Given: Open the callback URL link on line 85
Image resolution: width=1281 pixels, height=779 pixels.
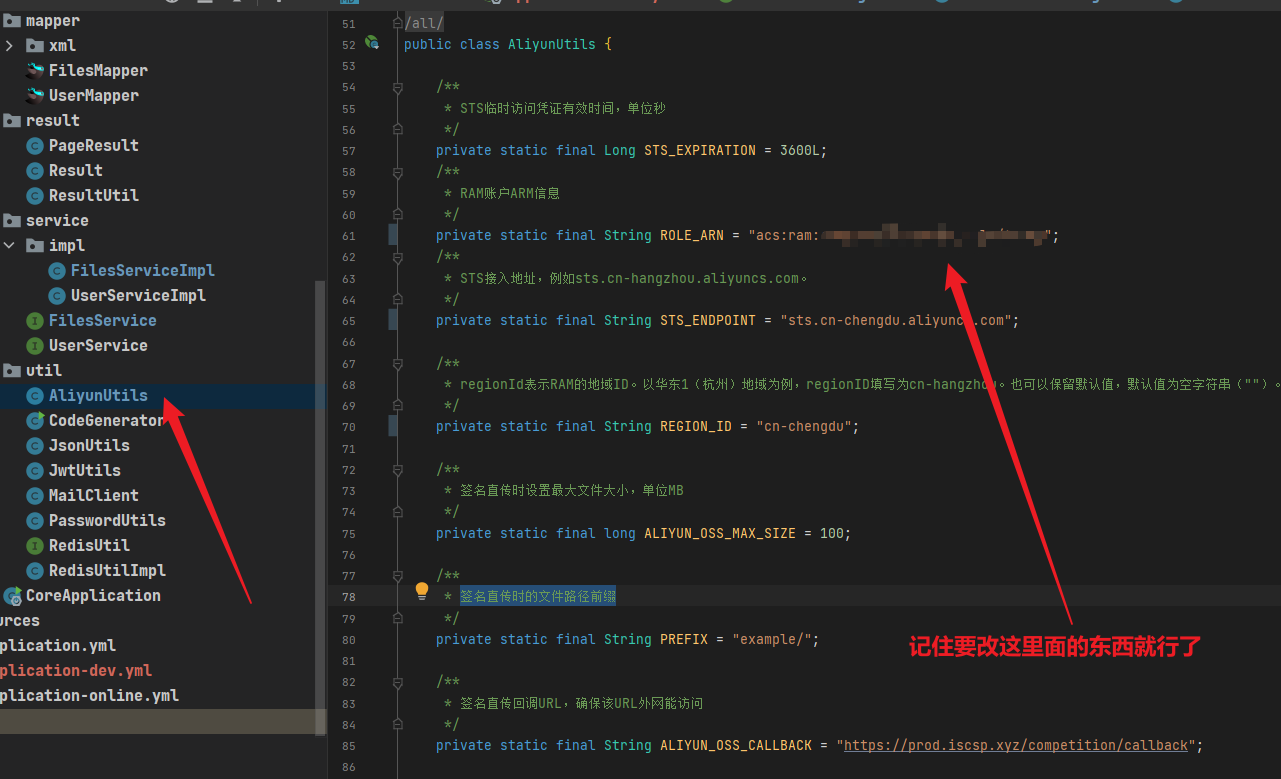Looking at the screenshot, I should pos(1016,745).
